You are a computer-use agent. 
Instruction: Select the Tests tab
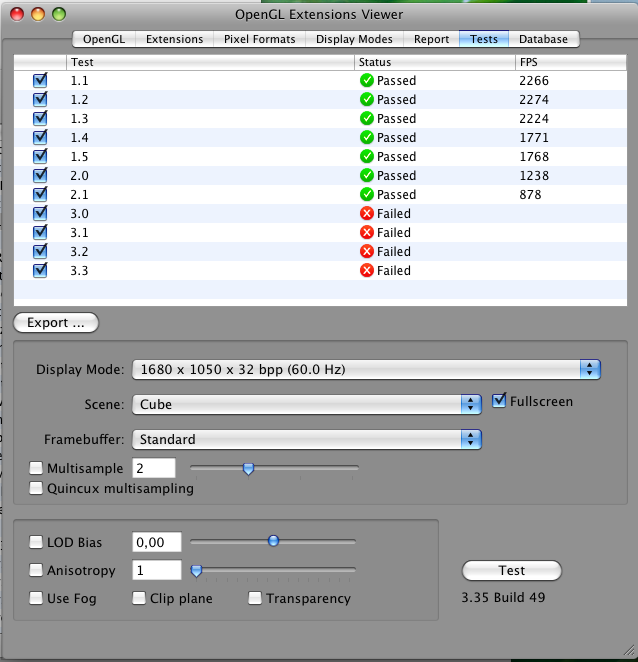tap(484, 39)
